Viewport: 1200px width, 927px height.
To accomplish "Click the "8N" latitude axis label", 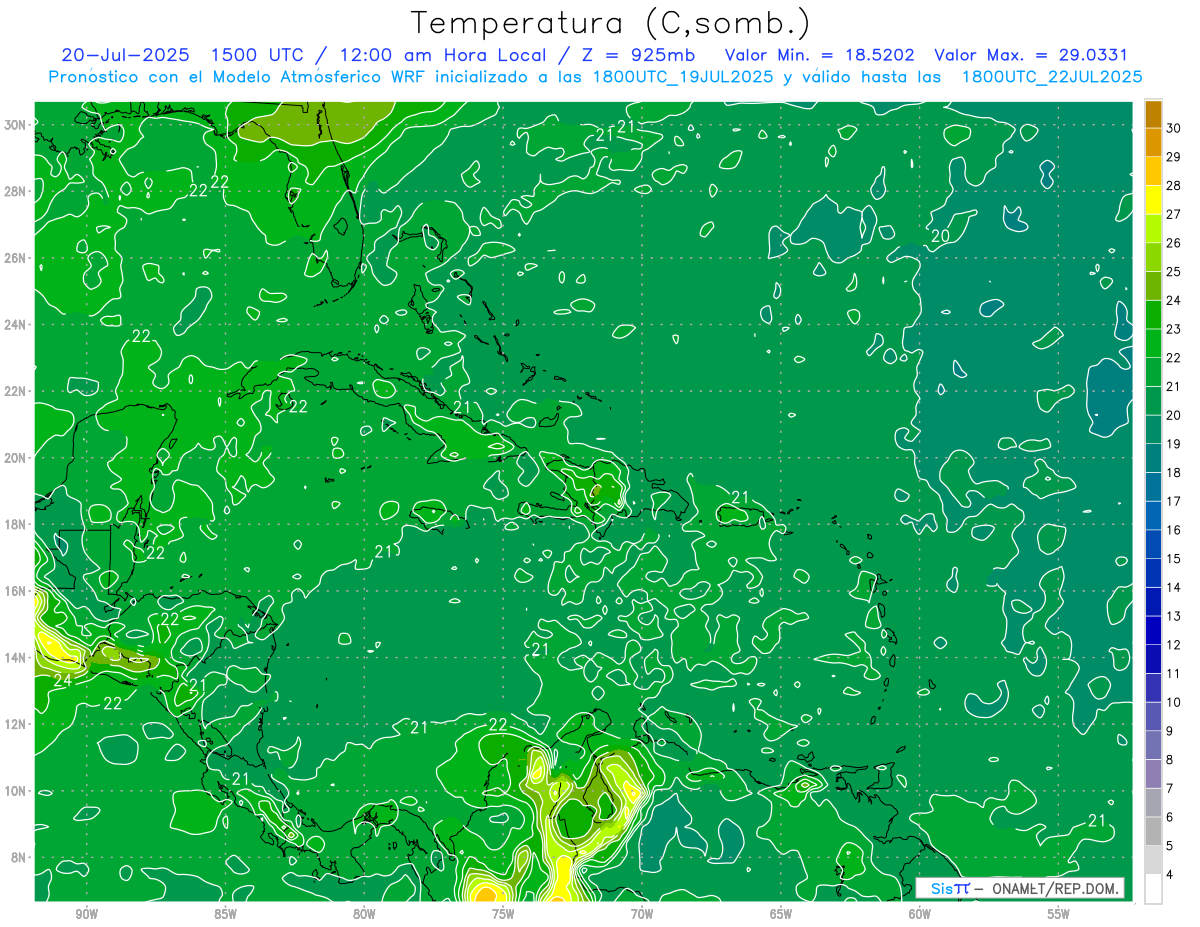I will point(19,857).
